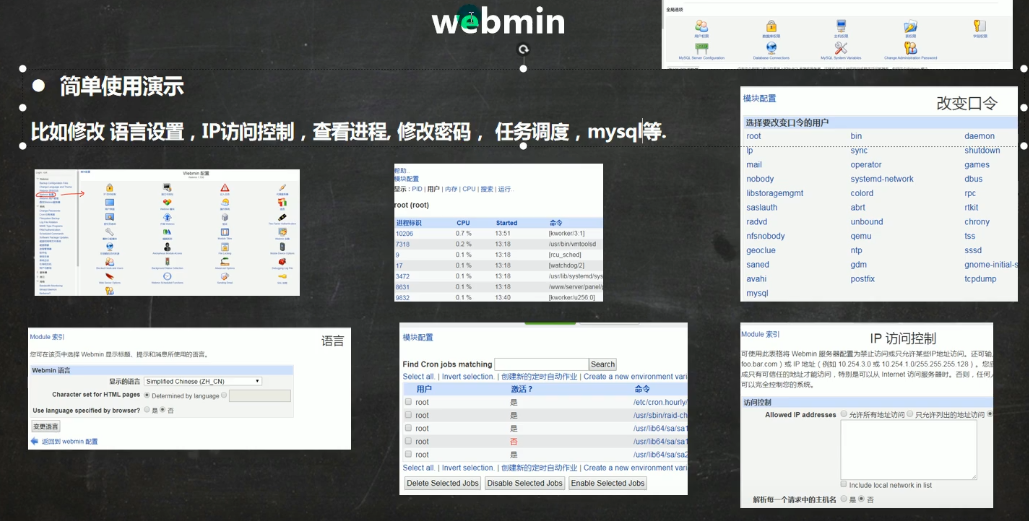Viewport: 1029px width, 521px height.
Task: Open Debugging Log File bug icon
Action: point(282,261)
